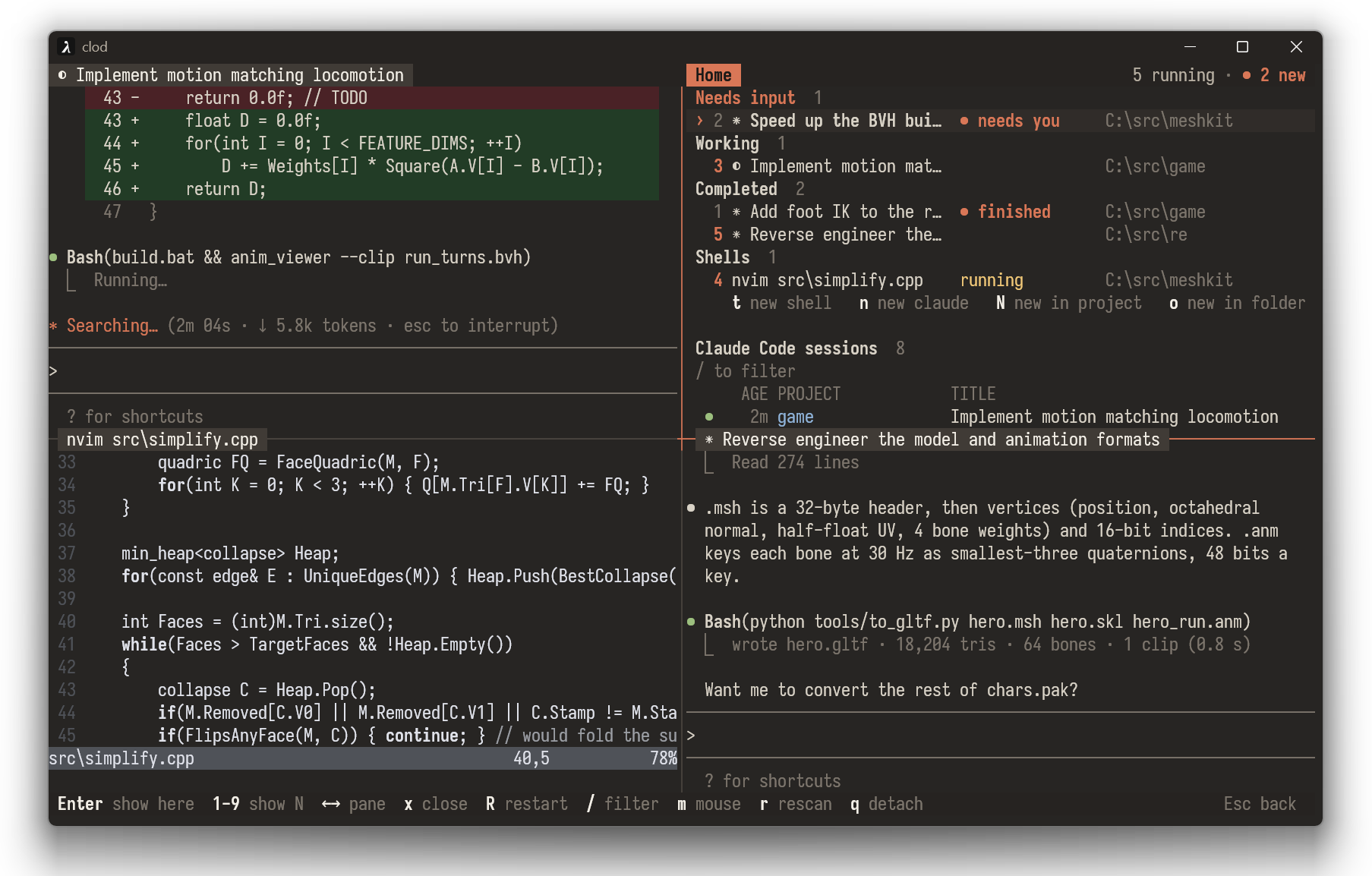Image resolution: width=1372 pixels, height=876 pixels.
Task: Click 'src\simplify.cpp' in nvim status line
Action: (x=121, y=758)
